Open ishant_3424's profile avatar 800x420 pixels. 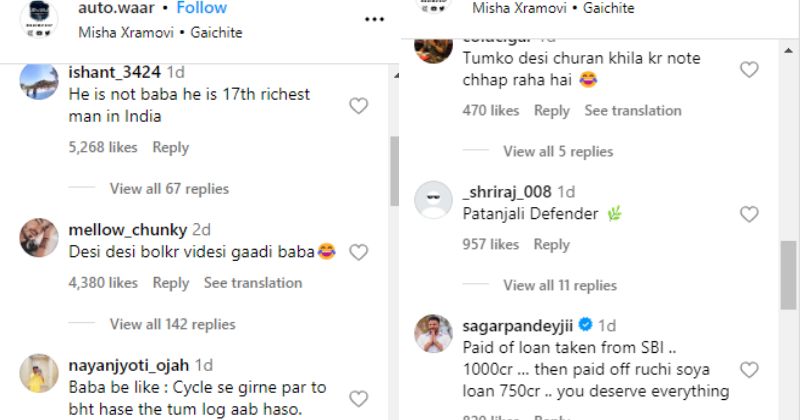click(39, 83)
